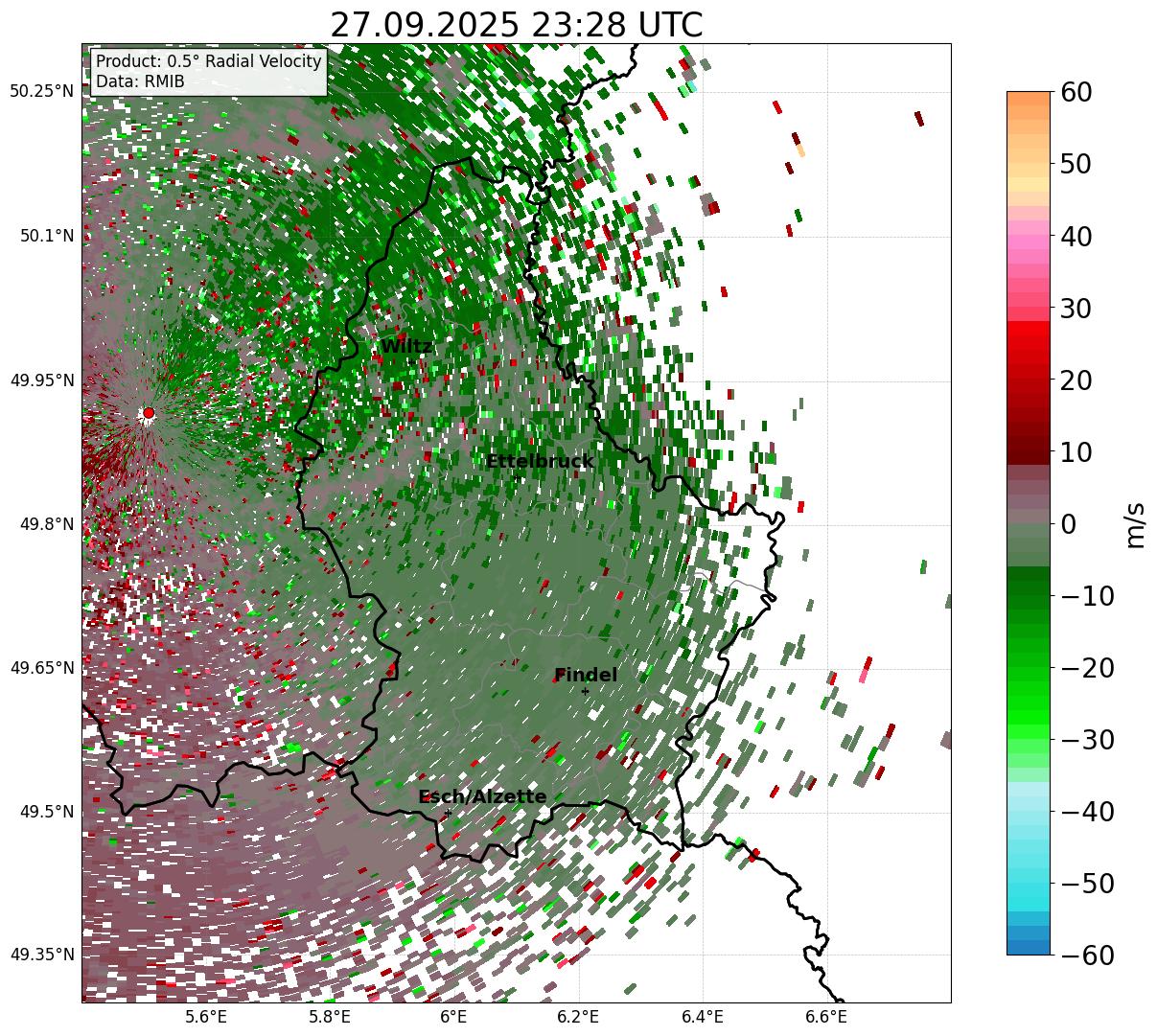
Task: Click the colorbar tick value 30
Action: click(x=1075, y=309)
